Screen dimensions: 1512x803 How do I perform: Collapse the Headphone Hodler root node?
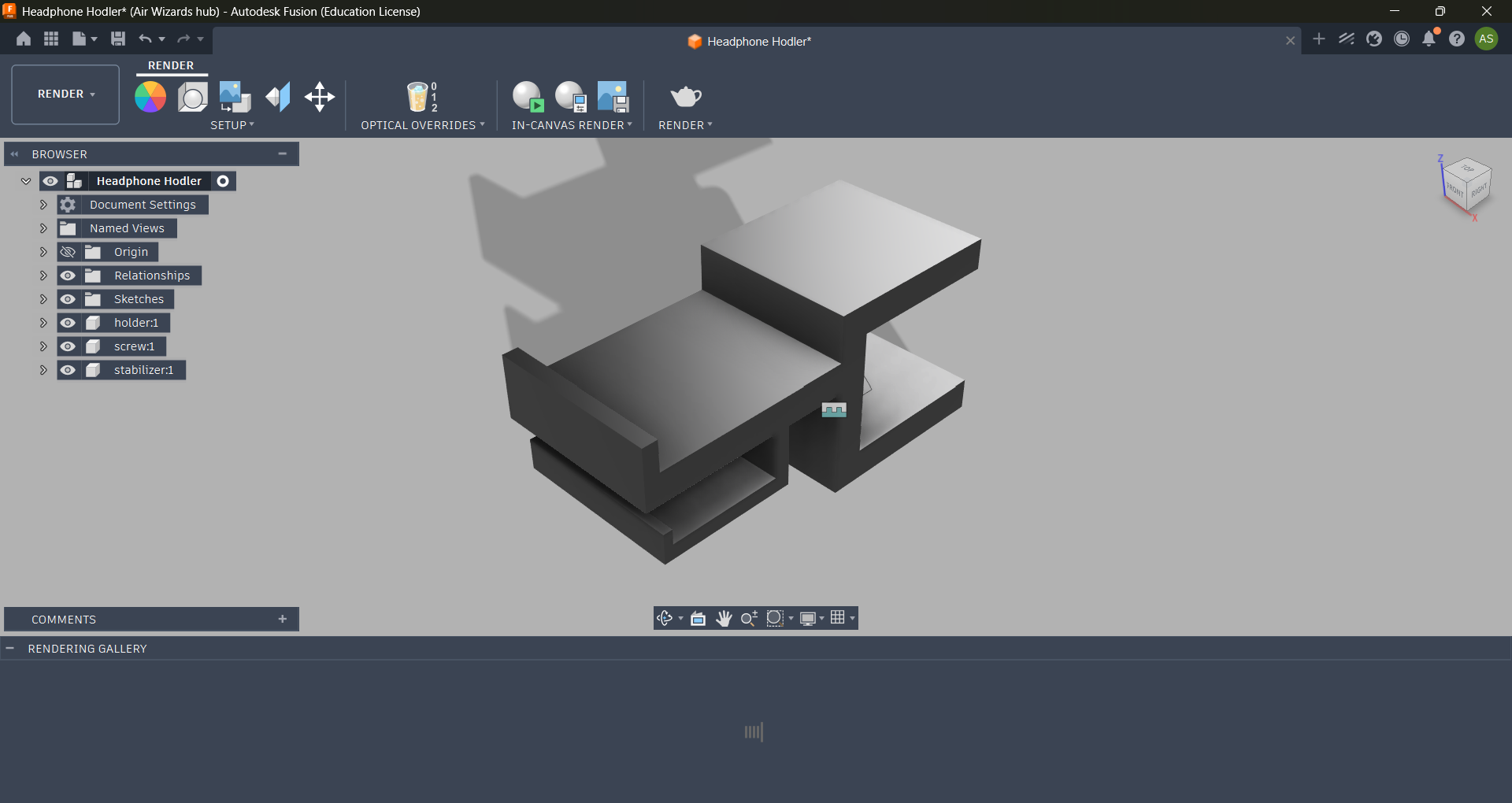point(26,181)
